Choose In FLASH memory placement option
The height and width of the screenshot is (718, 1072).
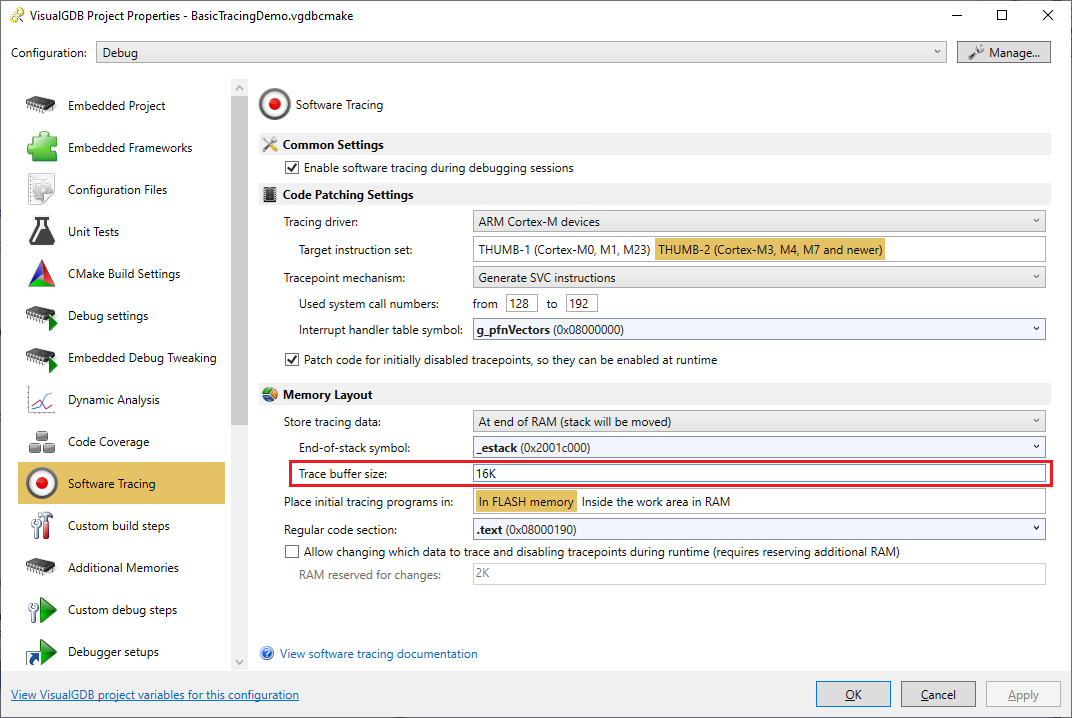click(x=526, y=502)
